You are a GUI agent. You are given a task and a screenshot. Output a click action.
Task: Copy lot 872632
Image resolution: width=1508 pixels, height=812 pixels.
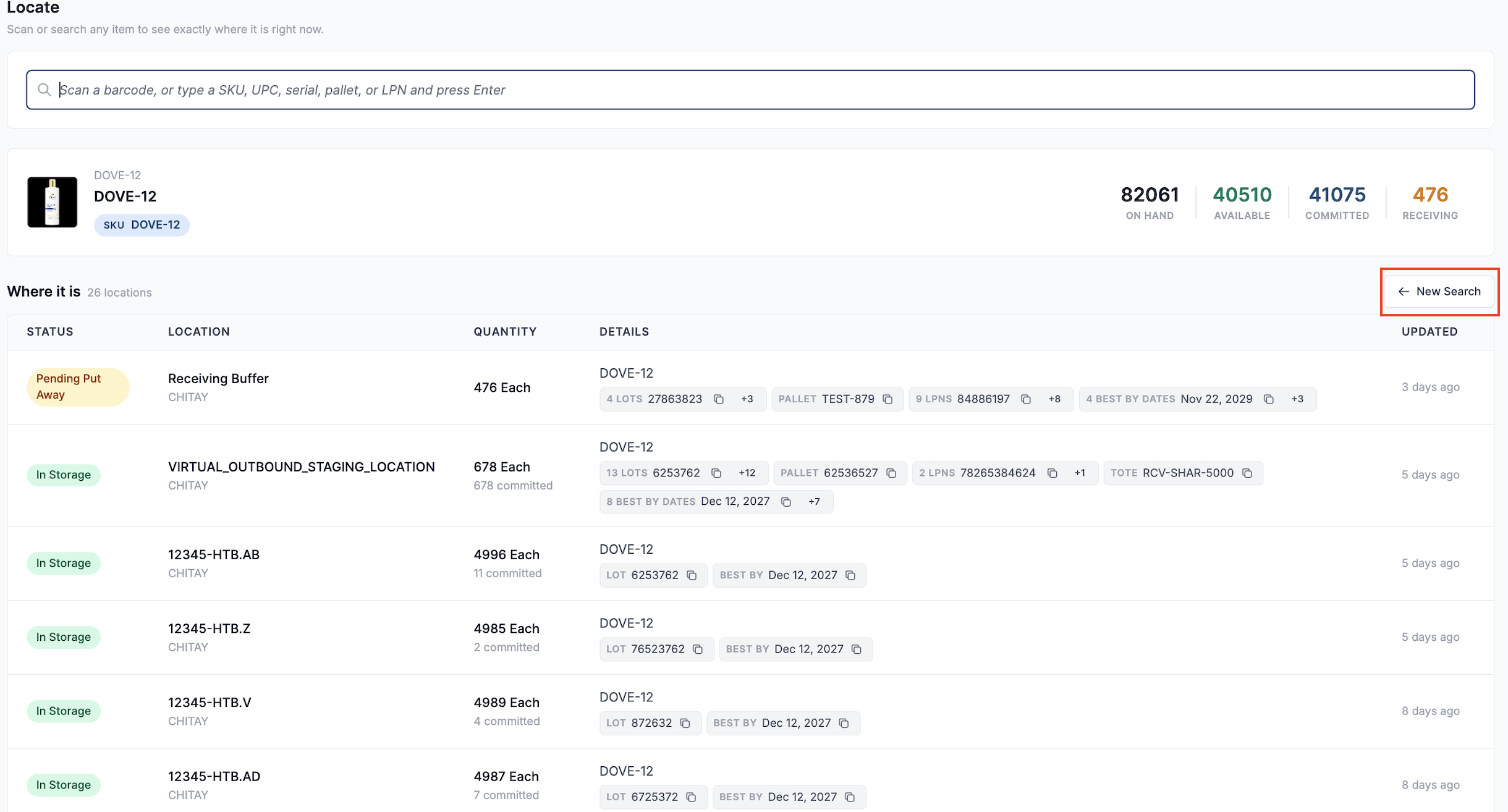[x=685, y=723]
